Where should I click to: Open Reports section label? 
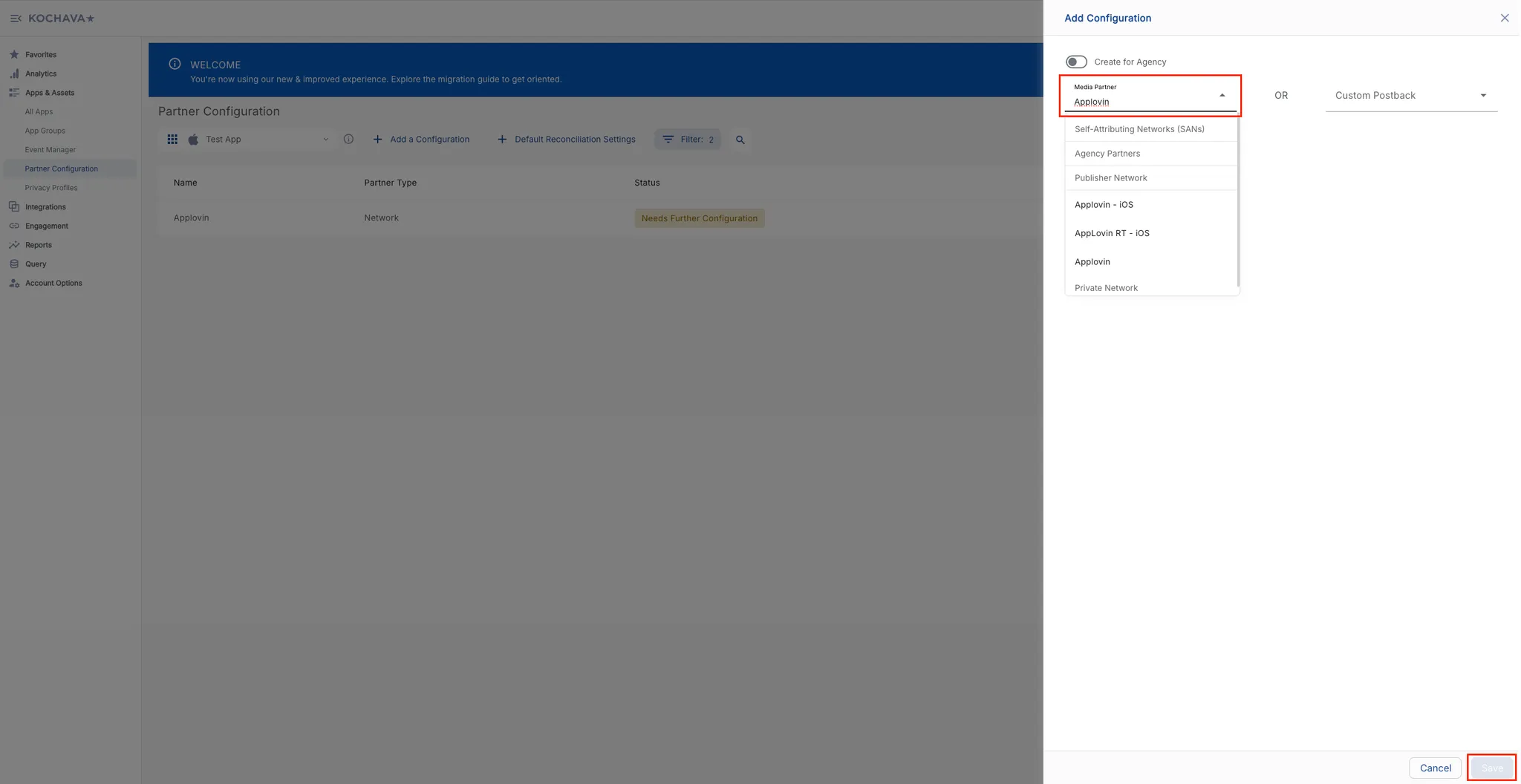(39, 245)
